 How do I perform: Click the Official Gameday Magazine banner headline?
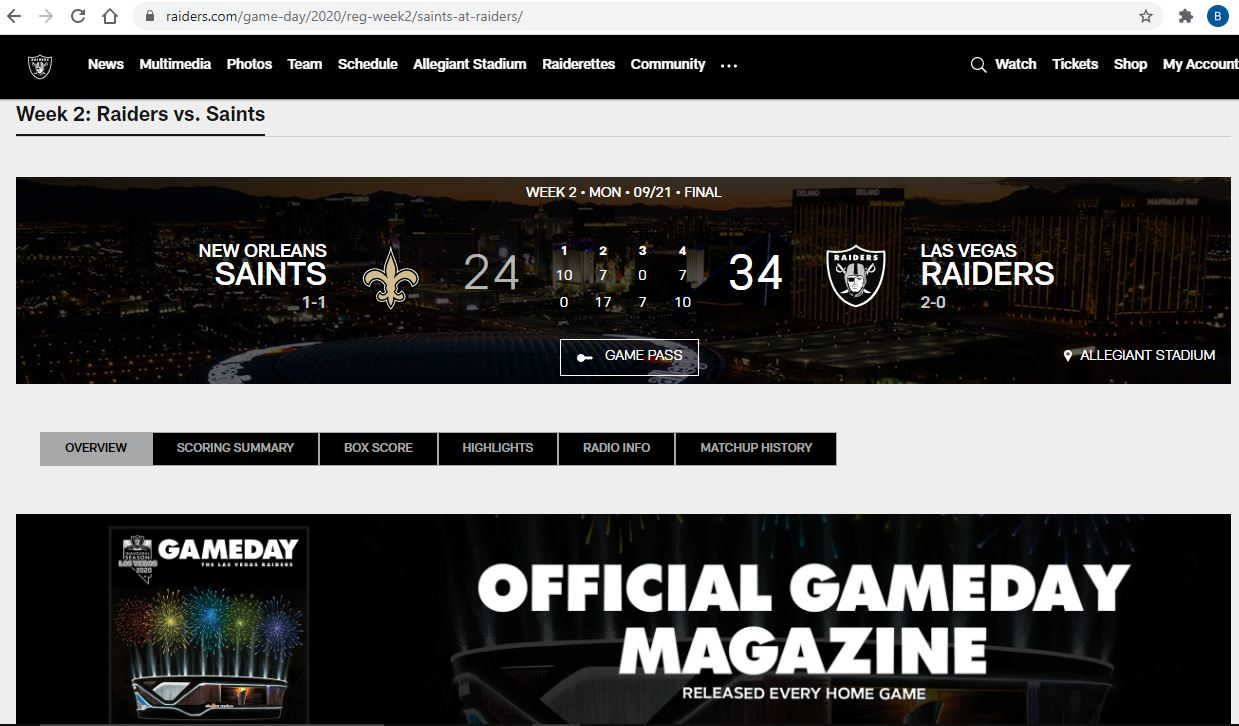pos(804,617)
